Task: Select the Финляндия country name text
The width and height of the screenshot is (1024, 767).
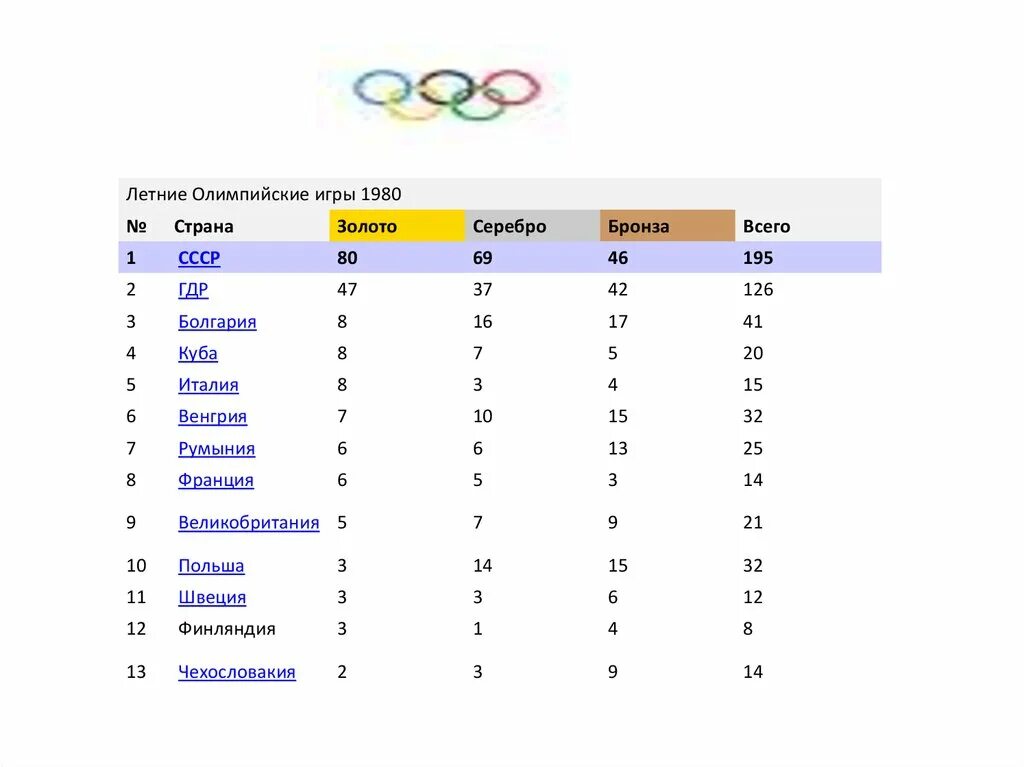Action: coord(227,629)
